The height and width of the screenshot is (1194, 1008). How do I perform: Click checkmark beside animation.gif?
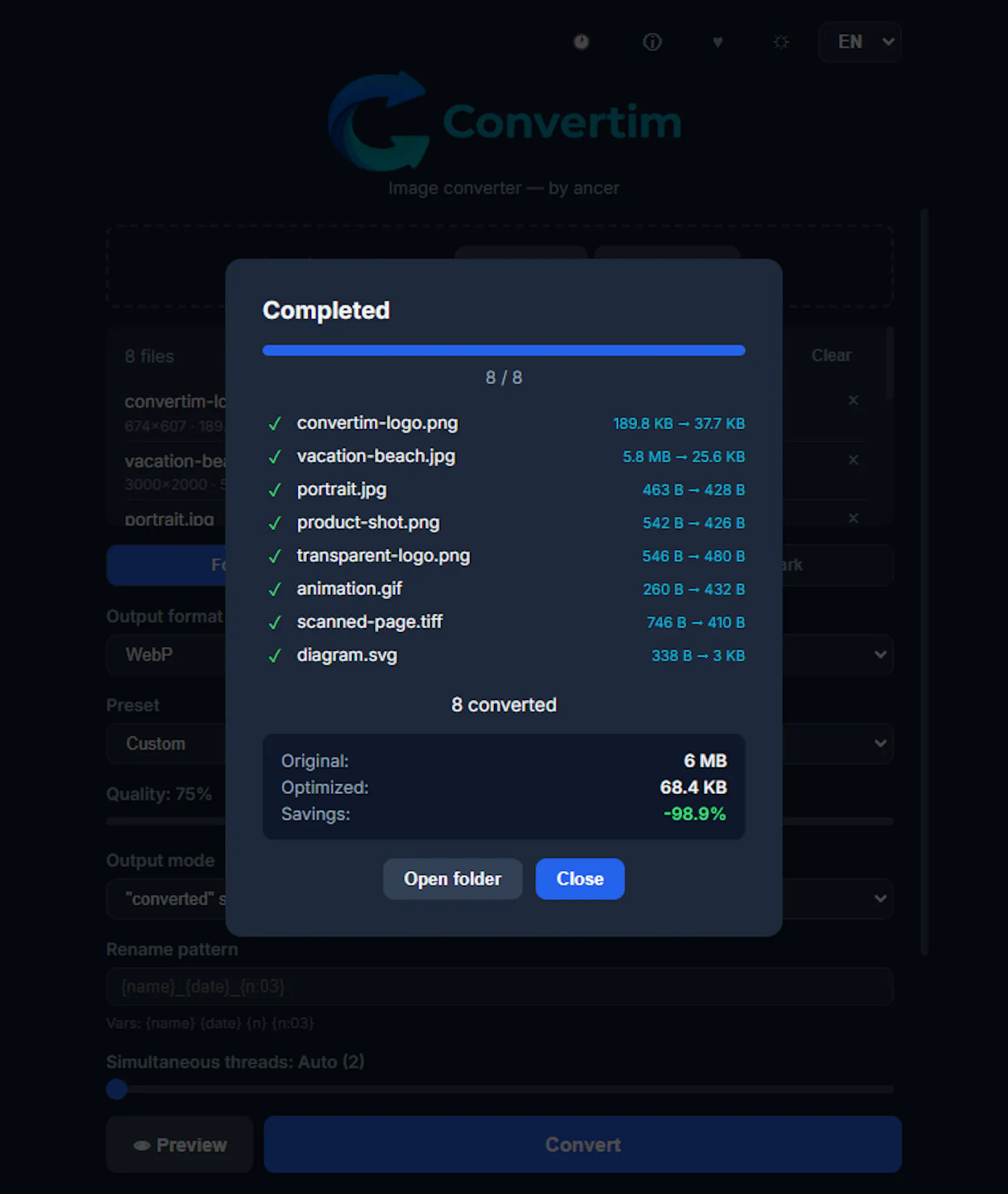[x=275, y=590]
